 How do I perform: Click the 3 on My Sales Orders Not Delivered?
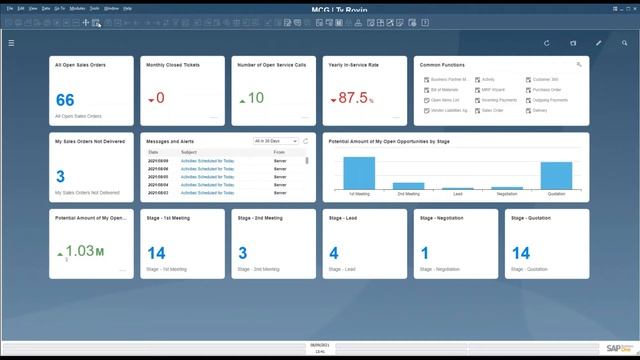pyautogui.click(x=60, y=176)
